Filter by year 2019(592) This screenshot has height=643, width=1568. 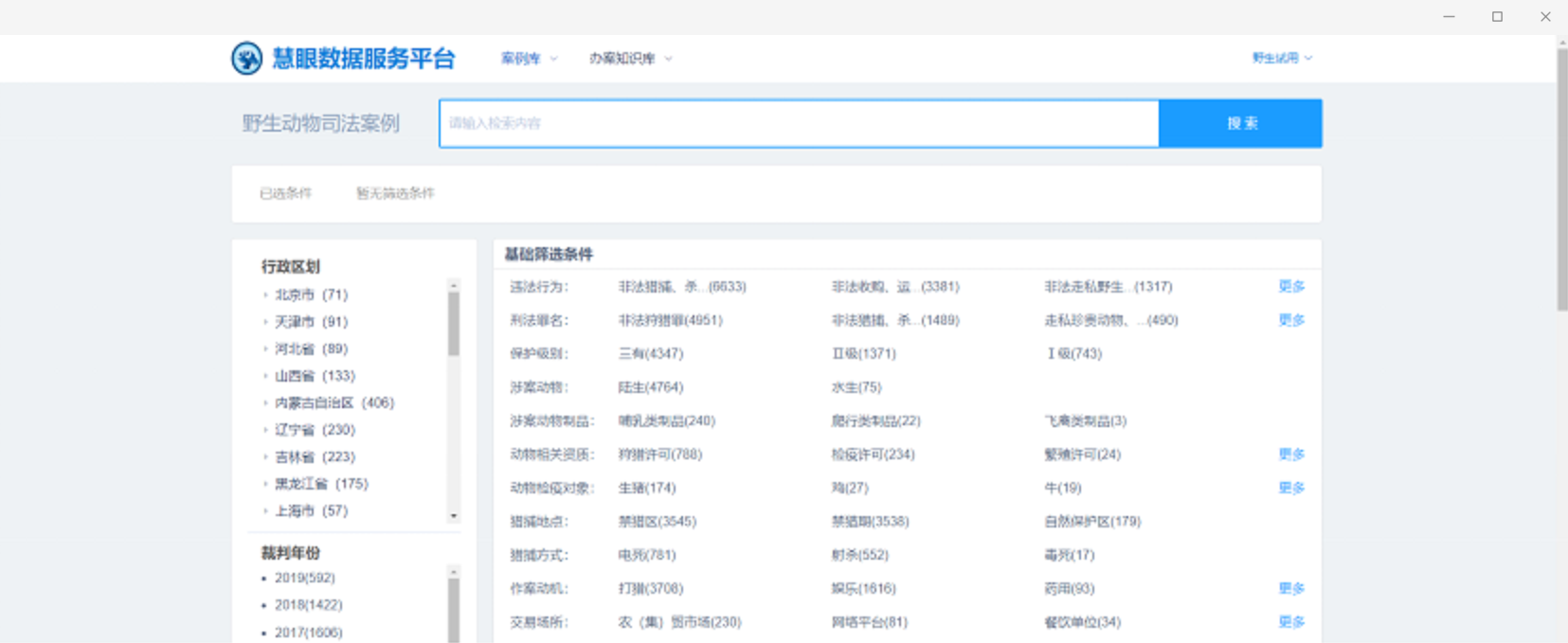tap(304, 578)
